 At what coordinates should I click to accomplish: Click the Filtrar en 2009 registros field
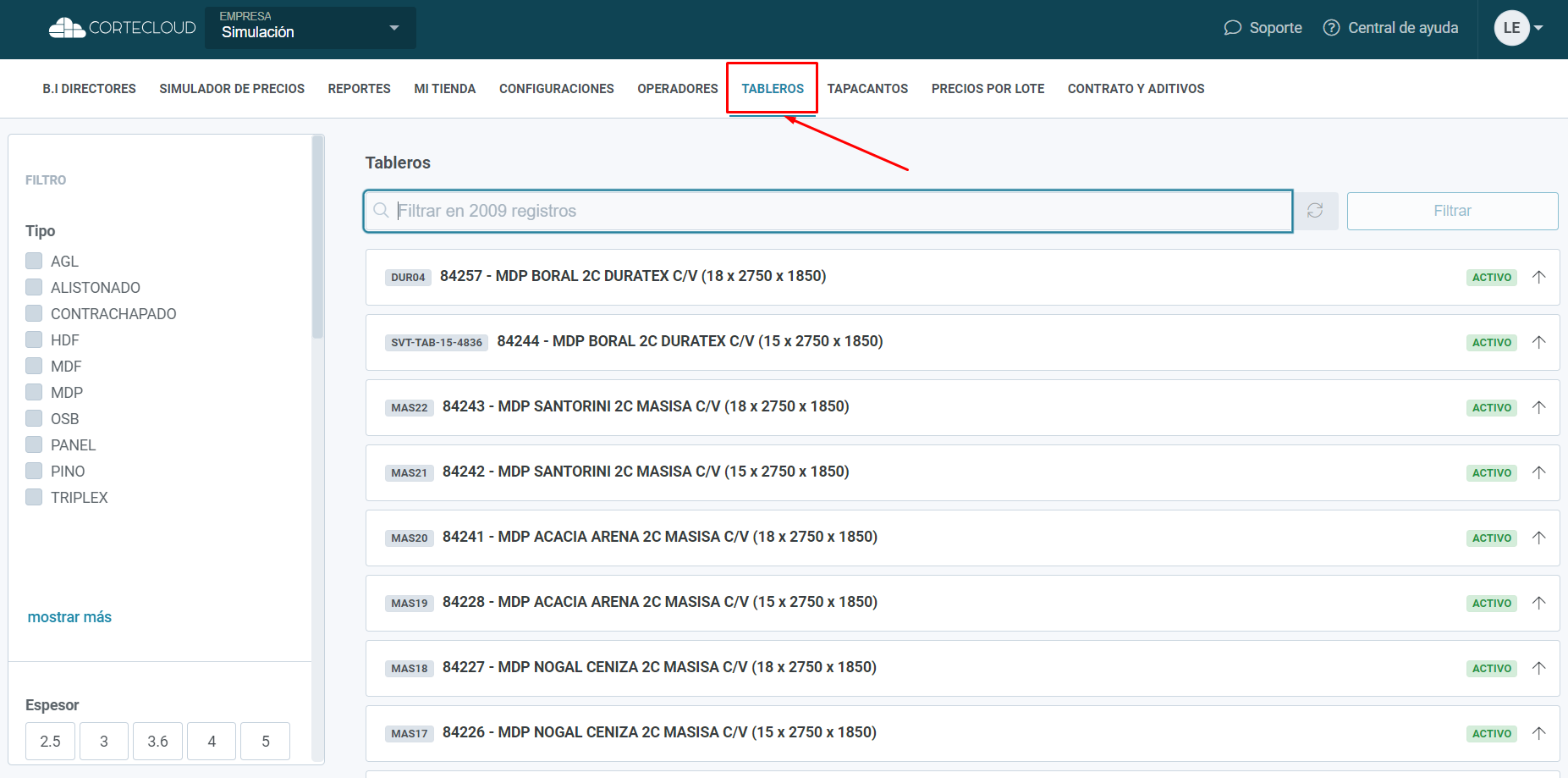(828, 211)
